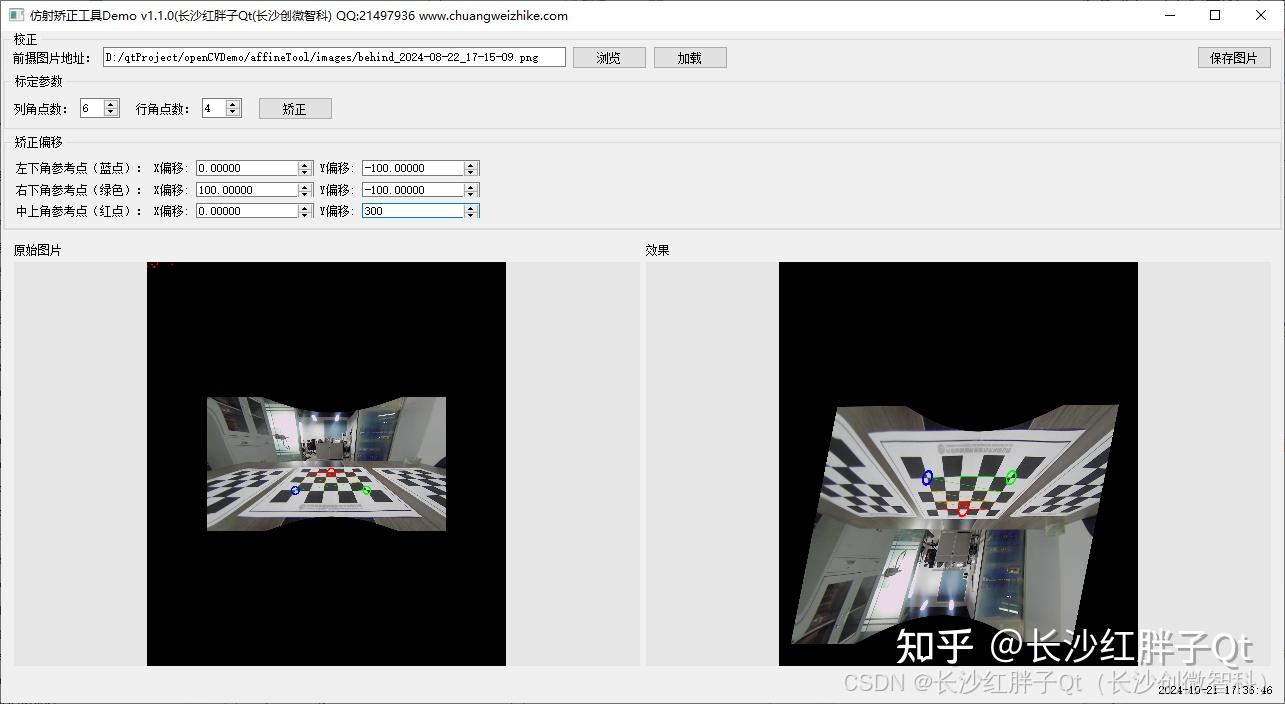
Task: Click the 加载 (Load) button
Action: (690, 57)
